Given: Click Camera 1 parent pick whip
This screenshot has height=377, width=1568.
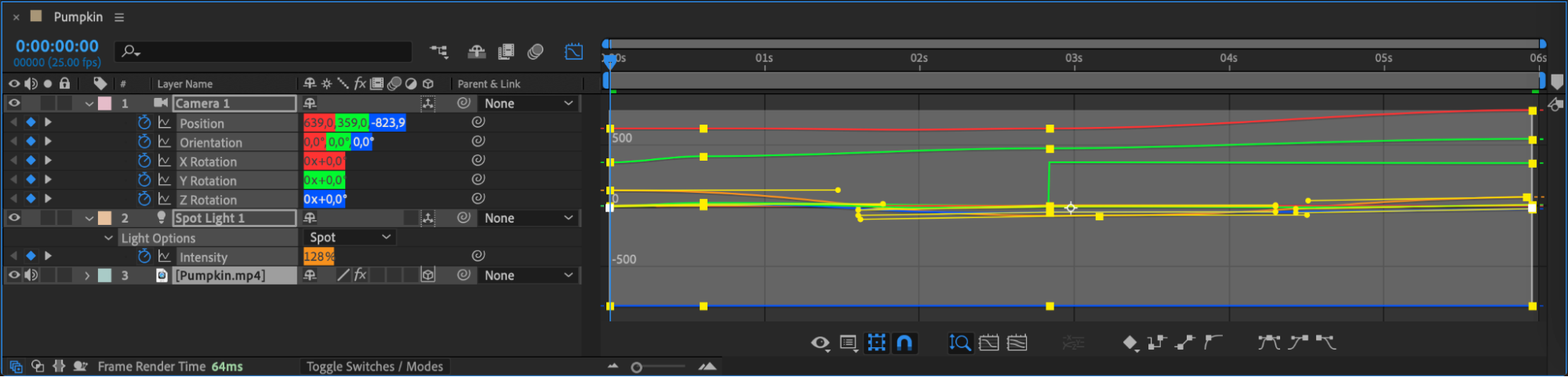Looking at the screenshot, I should (x=464, y=103).
